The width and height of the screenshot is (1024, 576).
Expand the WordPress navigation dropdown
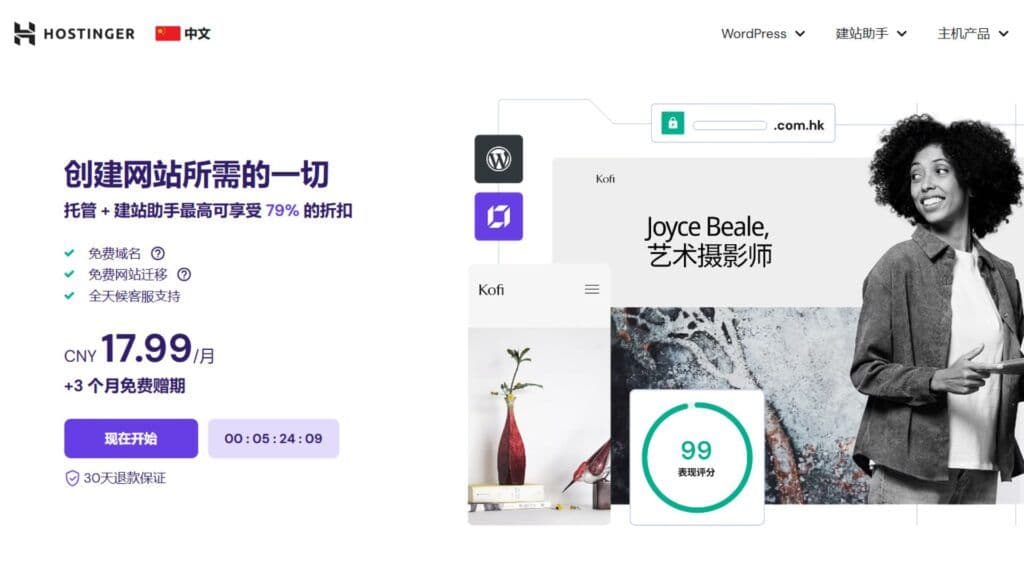pos(763,33)
